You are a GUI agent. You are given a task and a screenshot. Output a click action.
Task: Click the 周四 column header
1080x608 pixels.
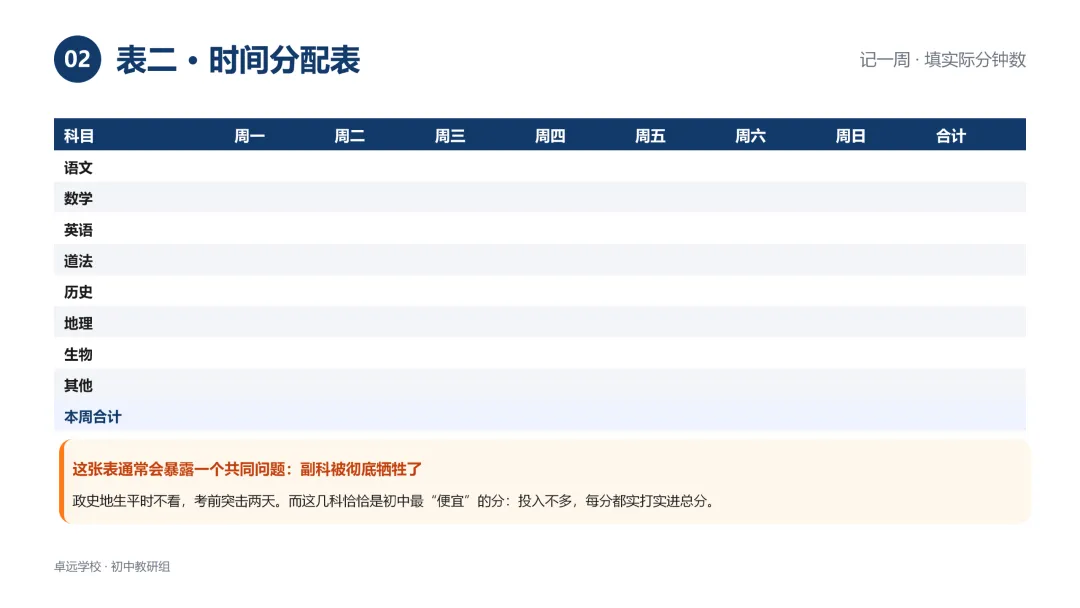(550, 136)
